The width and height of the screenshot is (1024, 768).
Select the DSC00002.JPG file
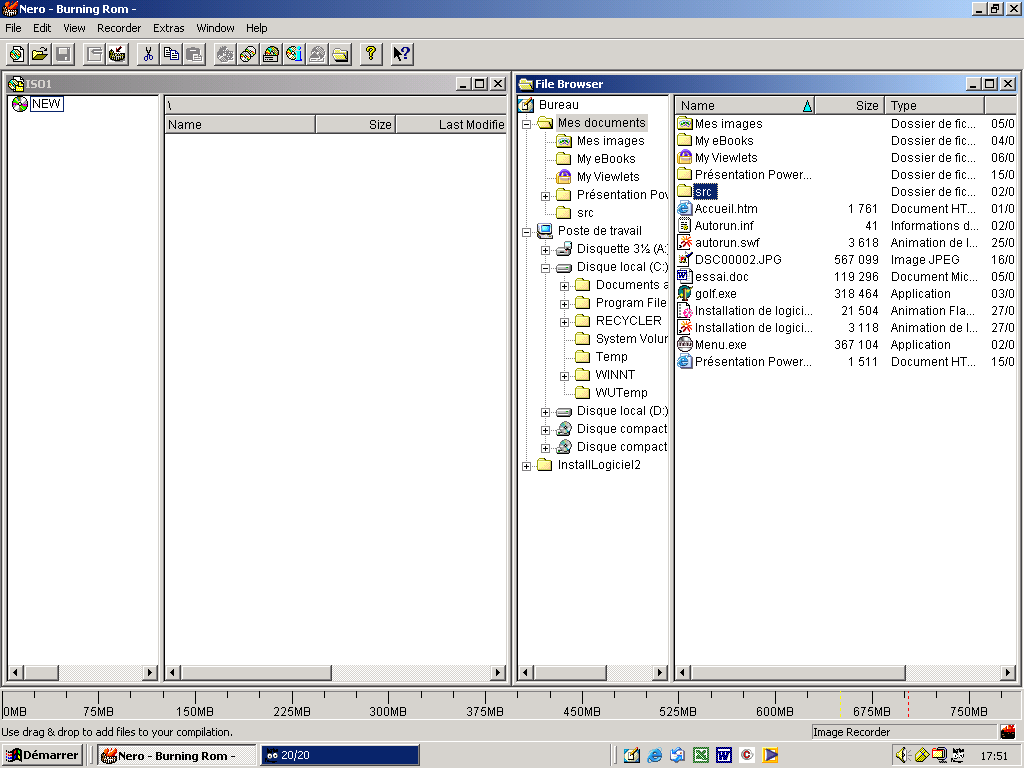coord(738,260)
